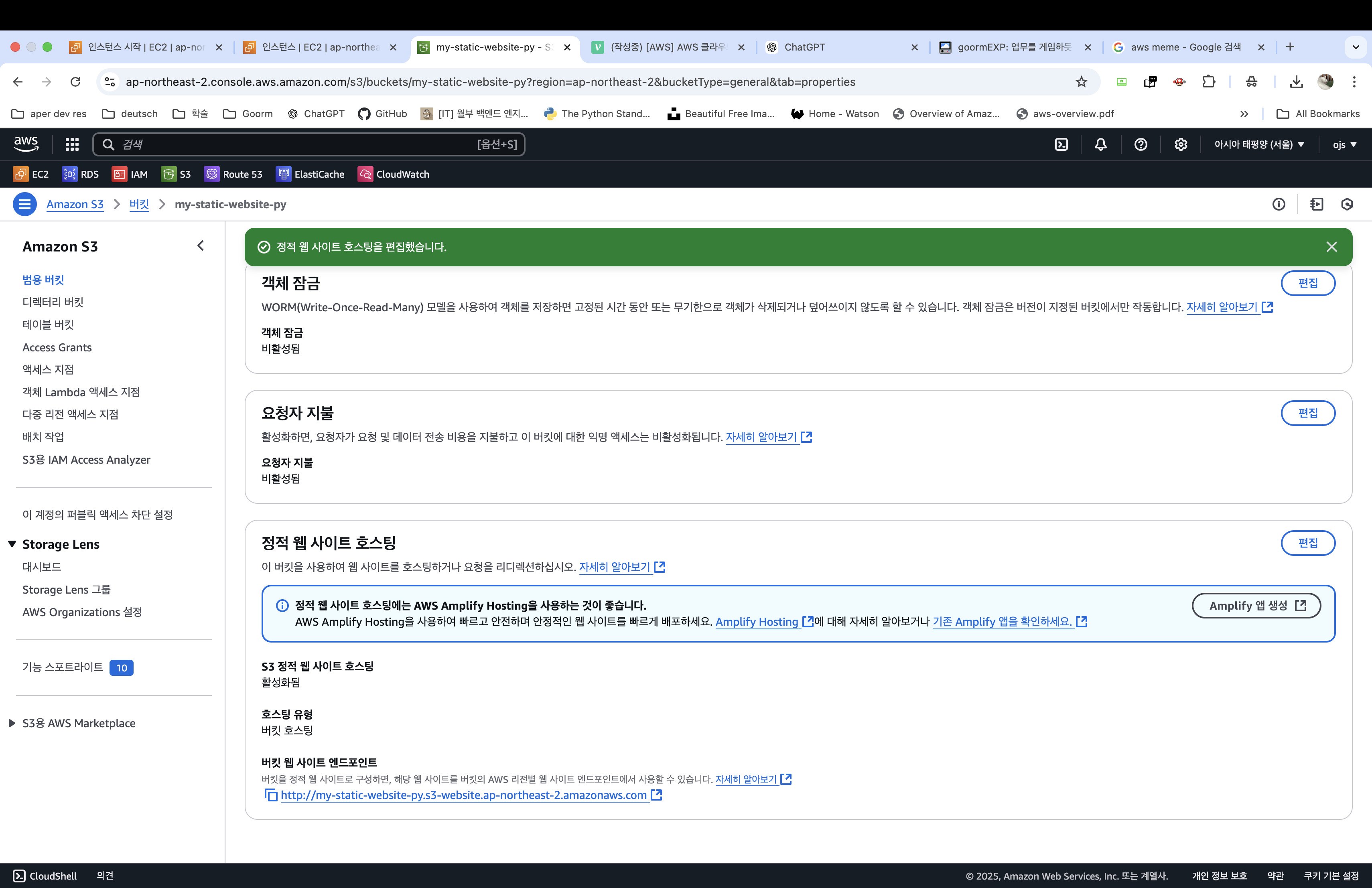Screen dimensions: 1372x888
Task: Copy the bucket website endpoint URL
Action: point(270,795)
